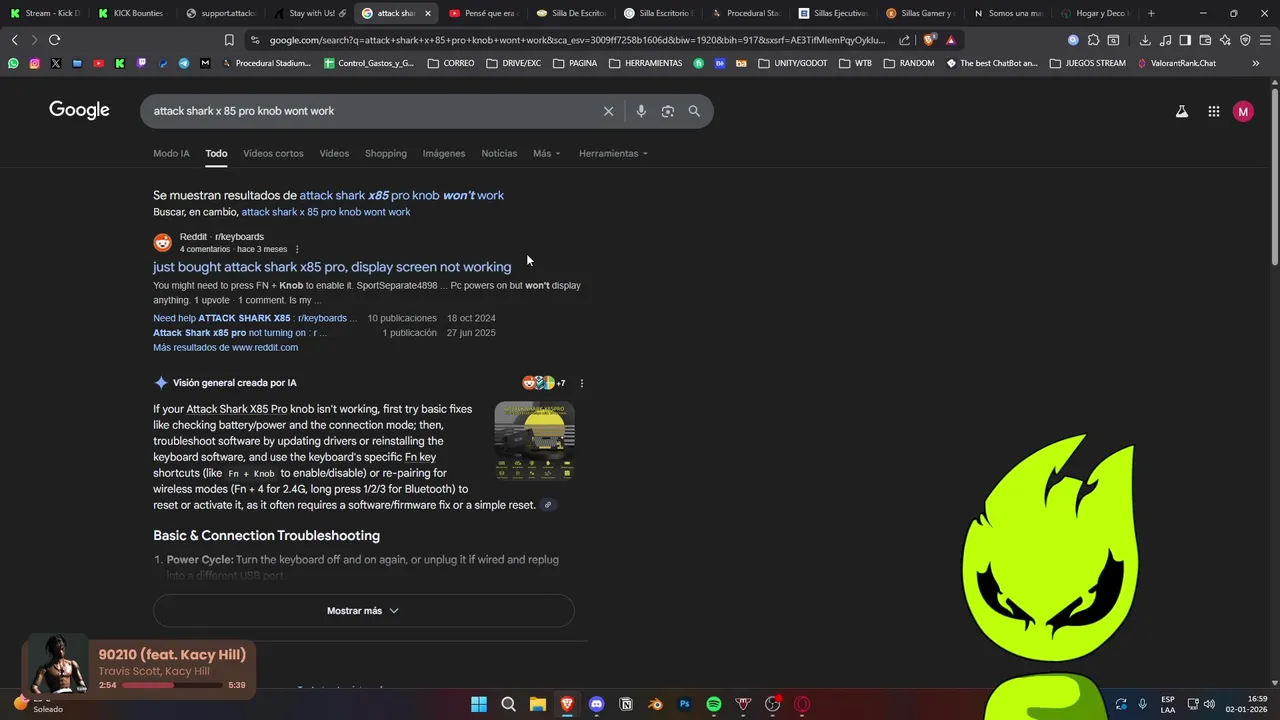Open Google account avatar M
This screenshot has width=1280, height=720.
coord(1243,112)
